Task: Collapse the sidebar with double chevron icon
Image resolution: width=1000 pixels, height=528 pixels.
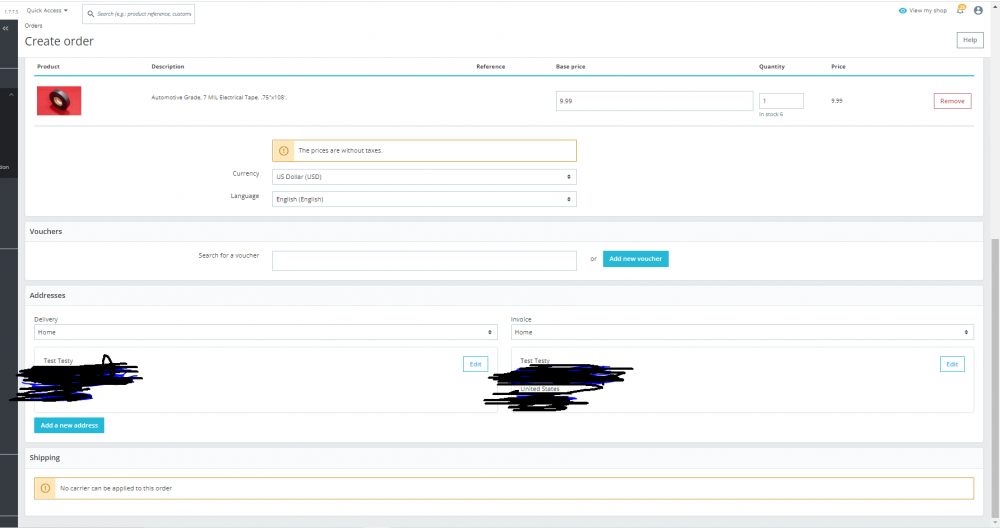Action: 6,28
